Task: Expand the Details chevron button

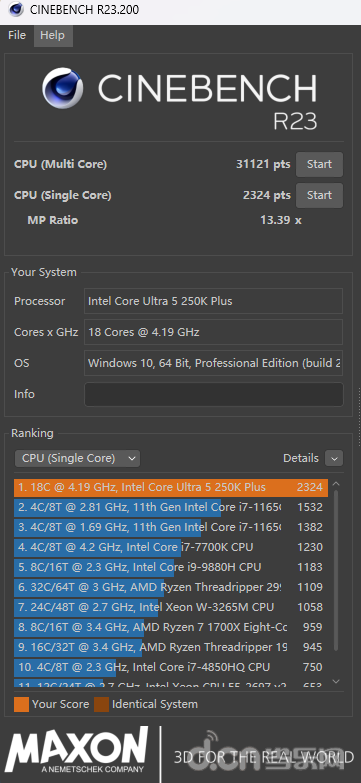Action: click(334, 458)
